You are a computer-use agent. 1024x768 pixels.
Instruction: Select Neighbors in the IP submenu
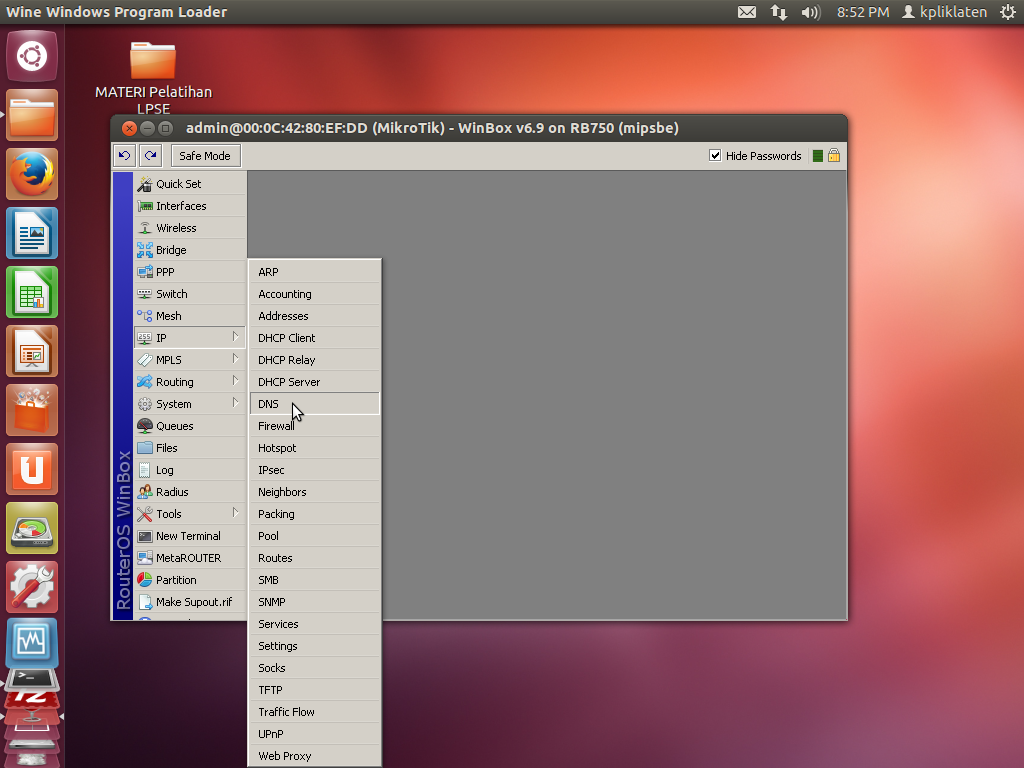(314, 492)
